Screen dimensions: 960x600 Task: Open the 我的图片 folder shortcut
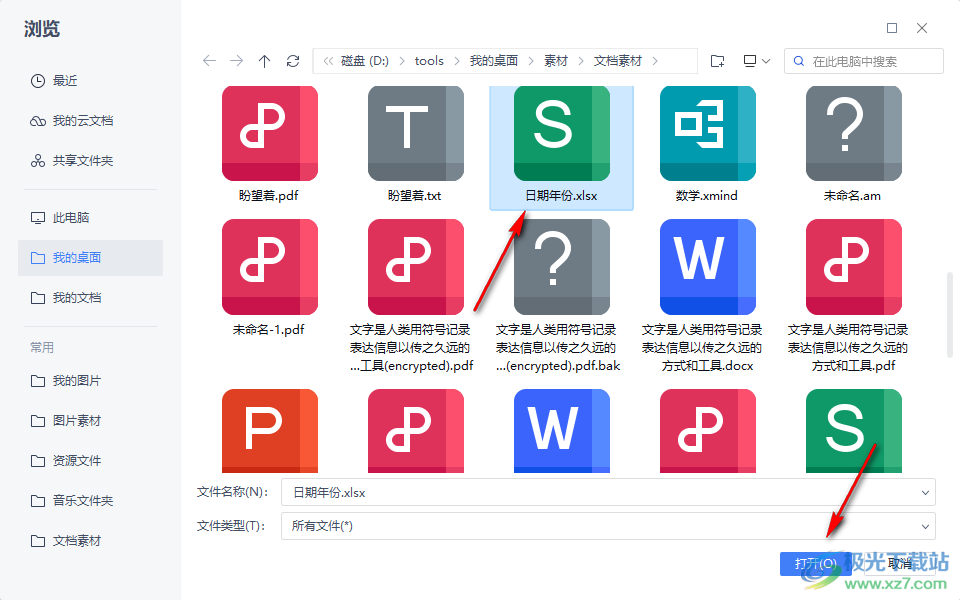point(91,381)
